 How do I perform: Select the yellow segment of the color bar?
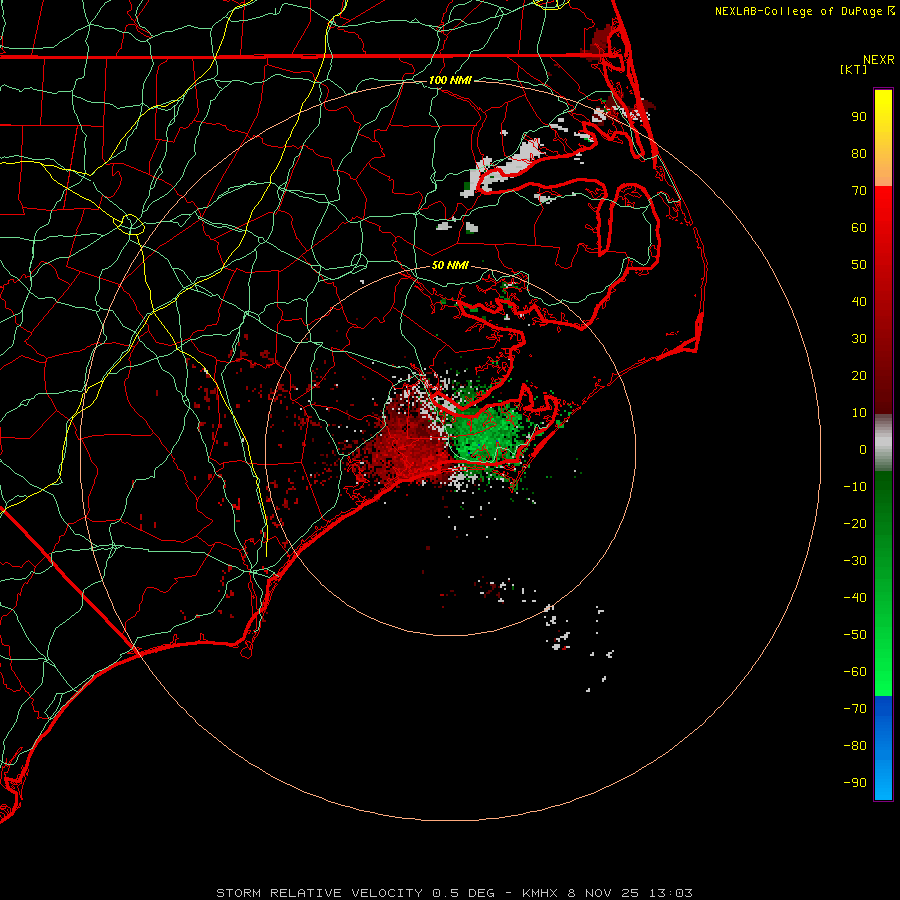pyautogui.click(x=883, y=138)
